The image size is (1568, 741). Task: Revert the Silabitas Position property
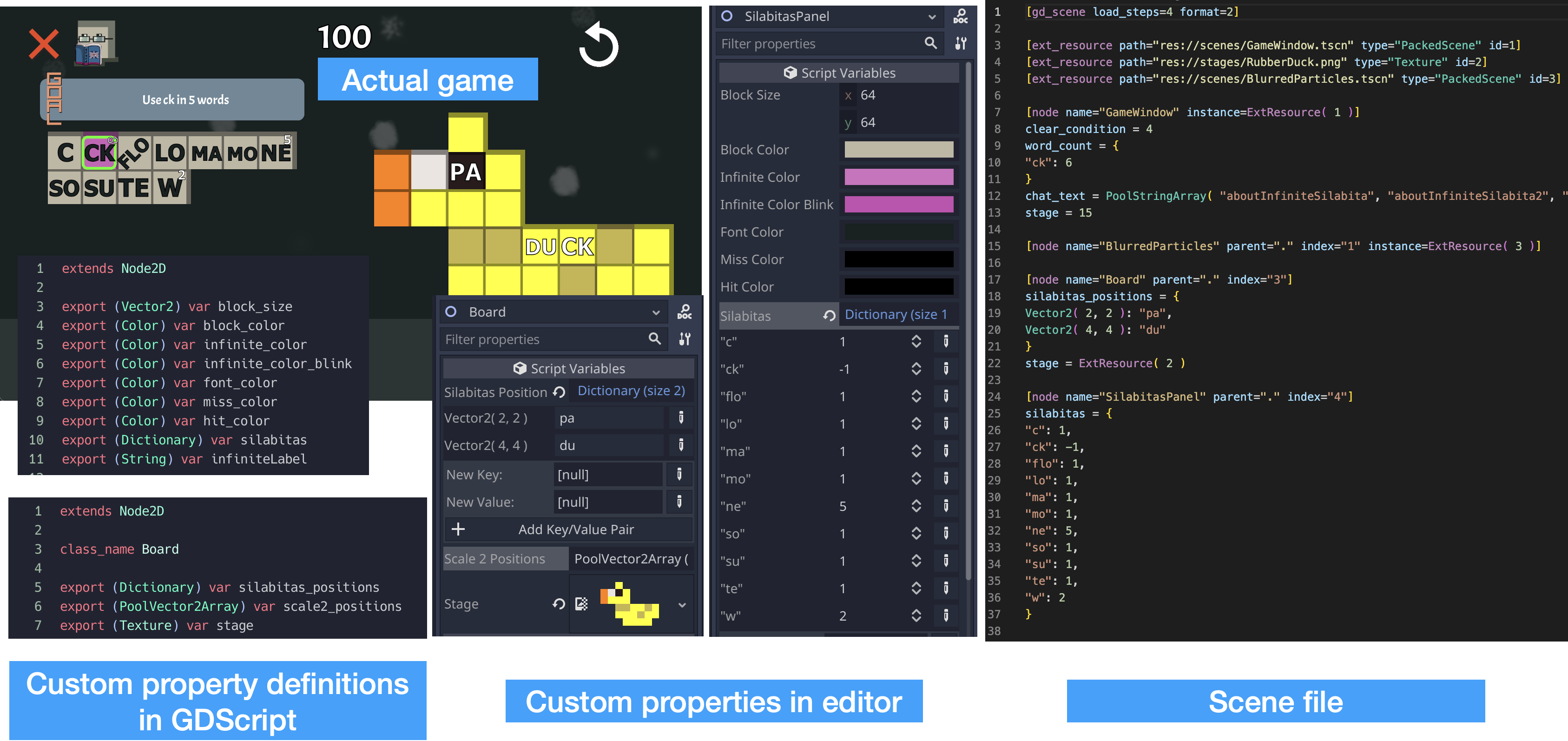click(x=560, y=392)
